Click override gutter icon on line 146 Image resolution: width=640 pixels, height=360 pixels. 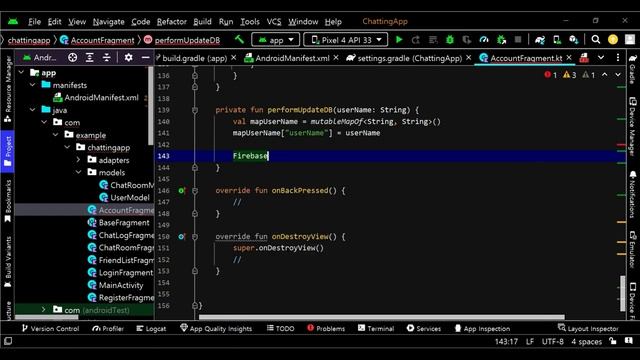[x=182, y=191]
